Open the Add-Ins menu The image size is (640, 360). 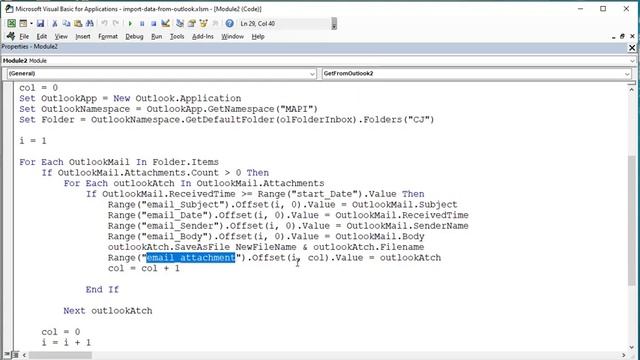[202, 36]
